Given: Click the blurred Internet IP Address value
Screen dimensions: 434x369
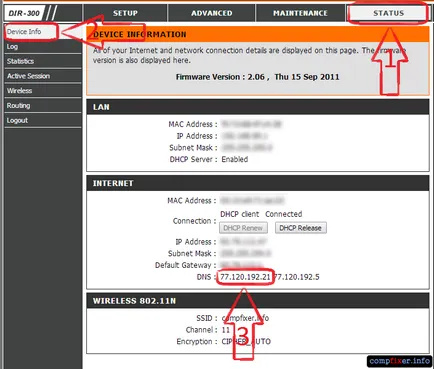Looking at the screenshot, I should tap(243, 242).
